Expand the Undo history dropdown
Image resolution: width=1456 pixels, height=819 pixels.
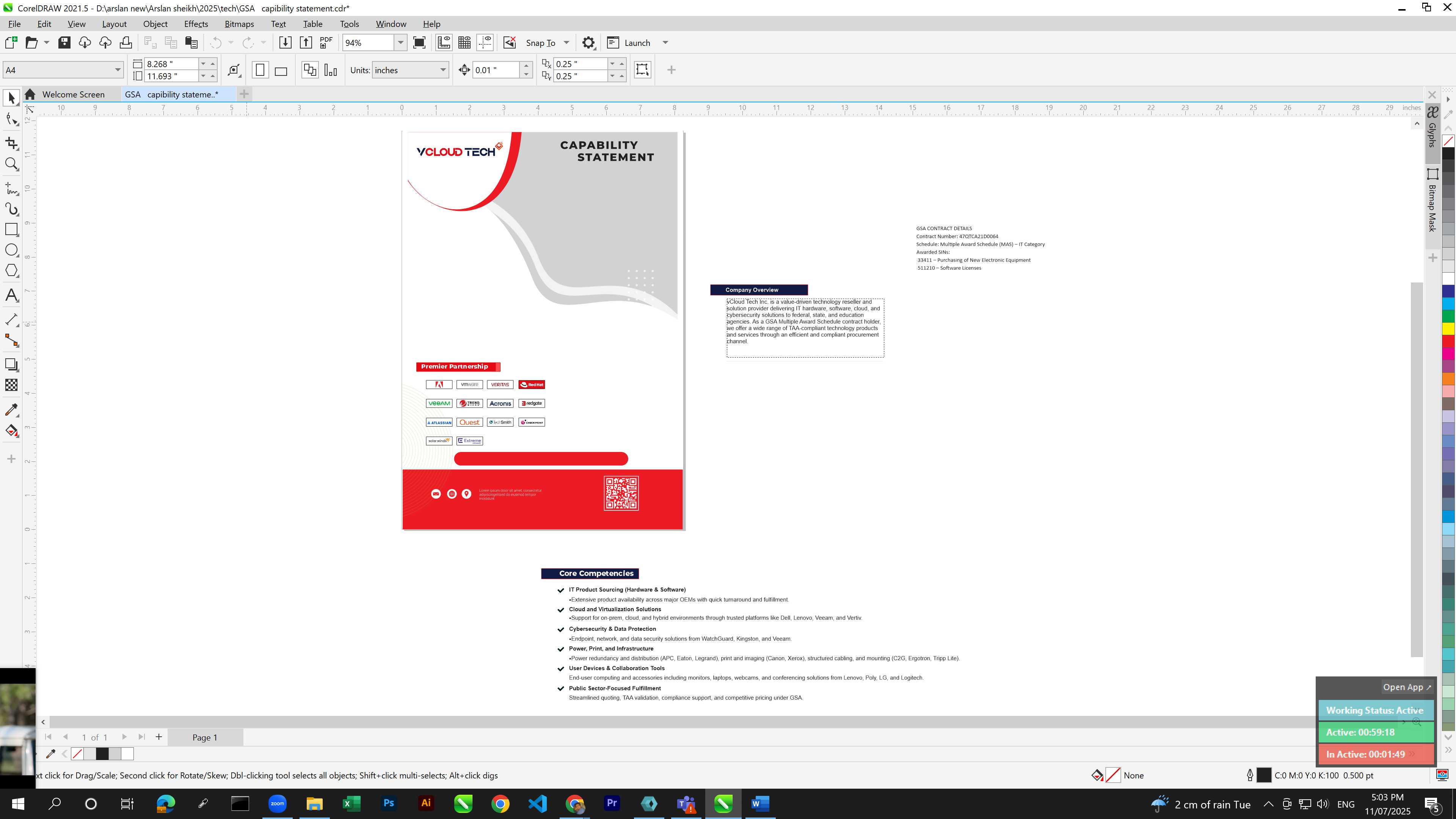tap(231, 42)
